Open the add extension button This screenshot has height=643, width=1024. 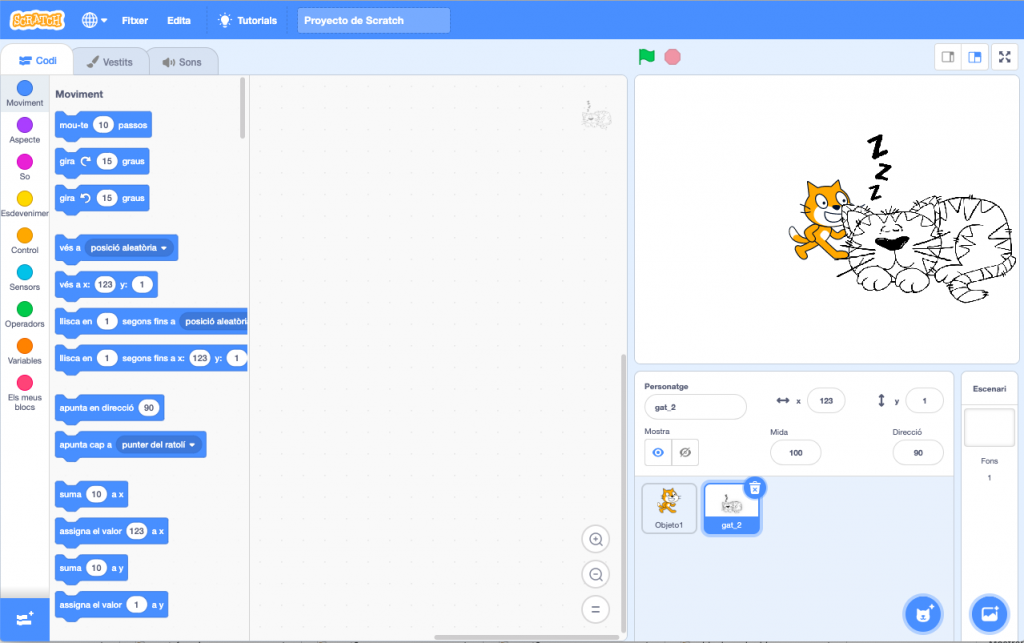click(x=24, y=619)
